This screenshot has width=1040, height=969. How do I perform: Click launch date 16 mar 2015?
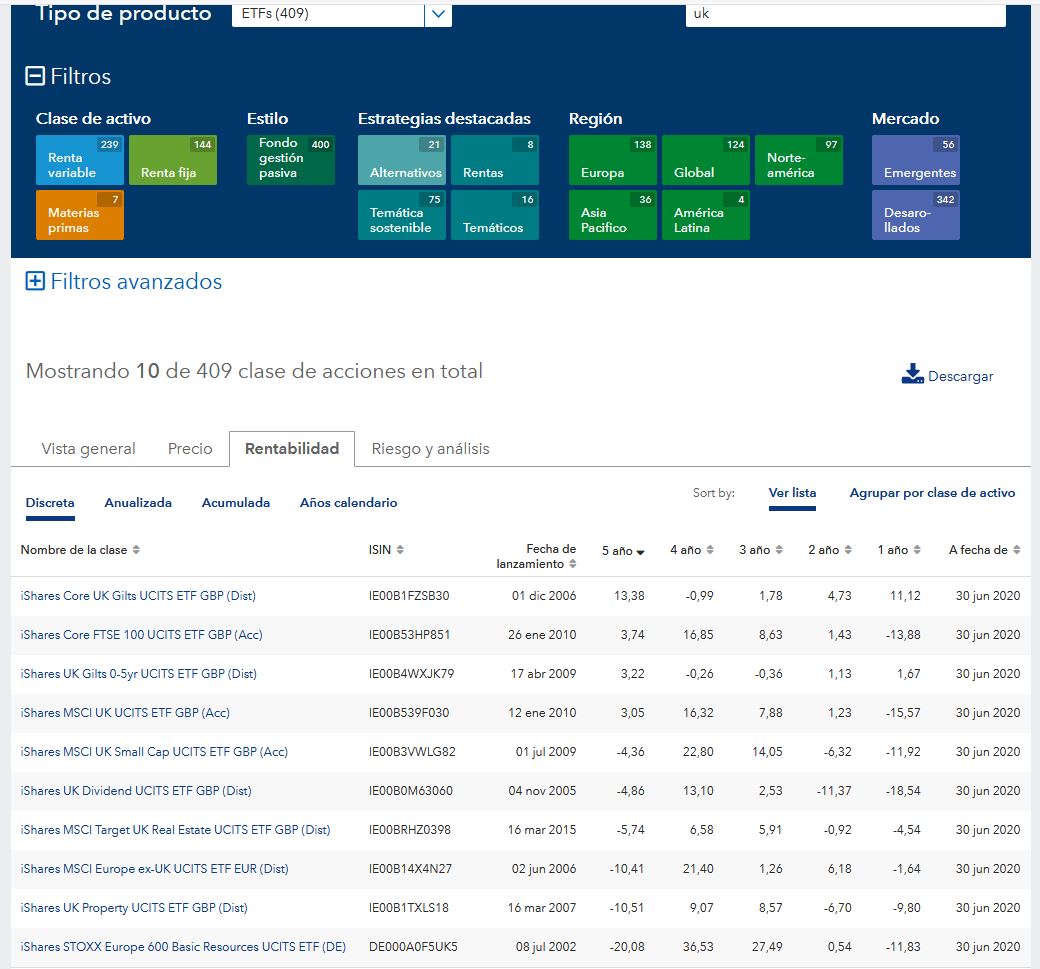542,830
